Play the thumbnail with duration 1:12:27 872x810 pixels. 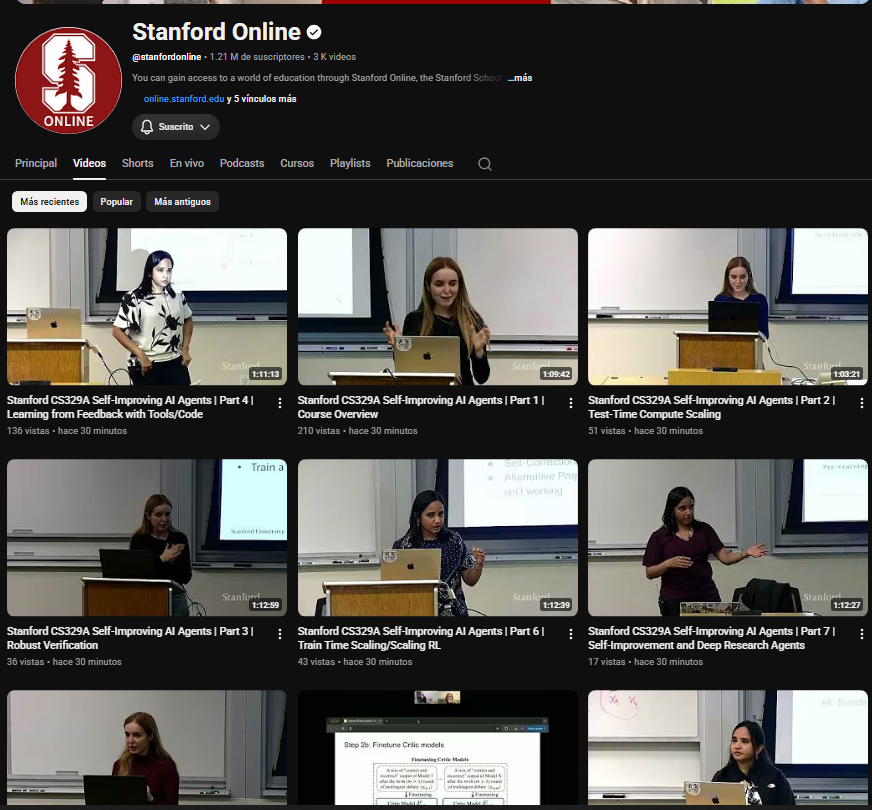[728, 537]
